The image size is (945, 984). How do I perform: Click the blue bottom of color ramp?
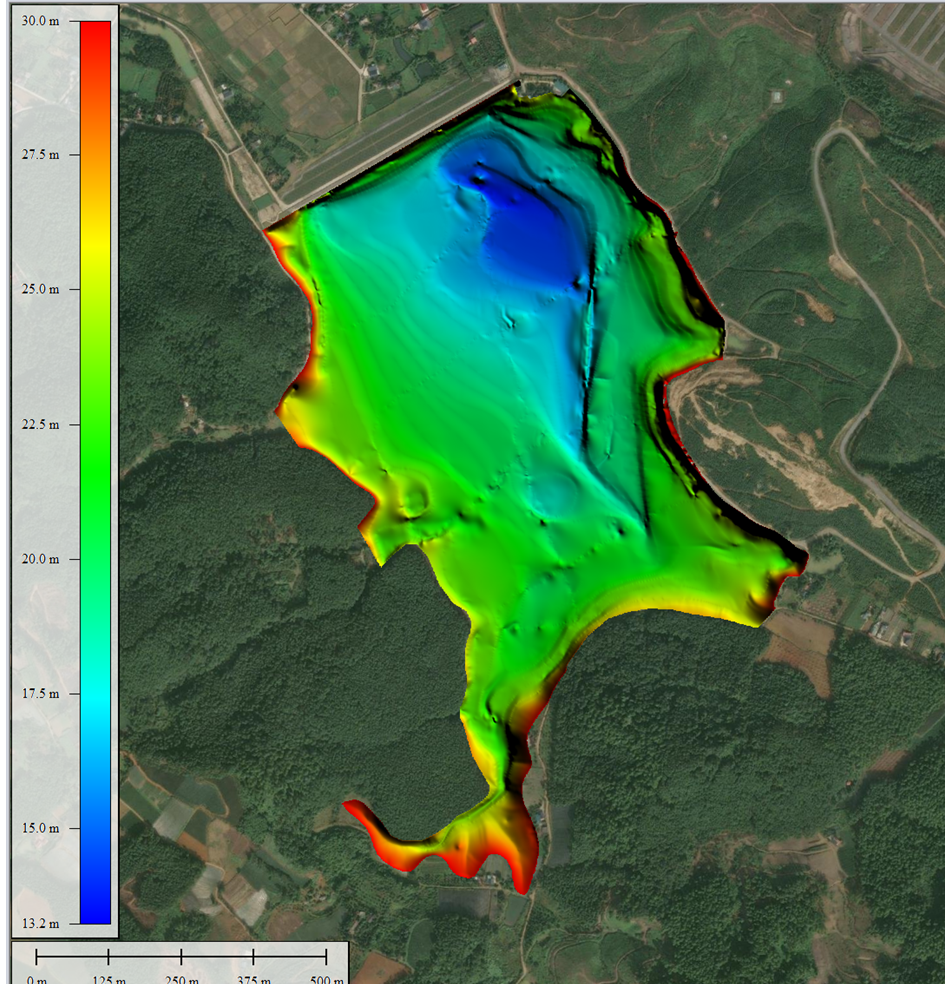click(95, 910)
